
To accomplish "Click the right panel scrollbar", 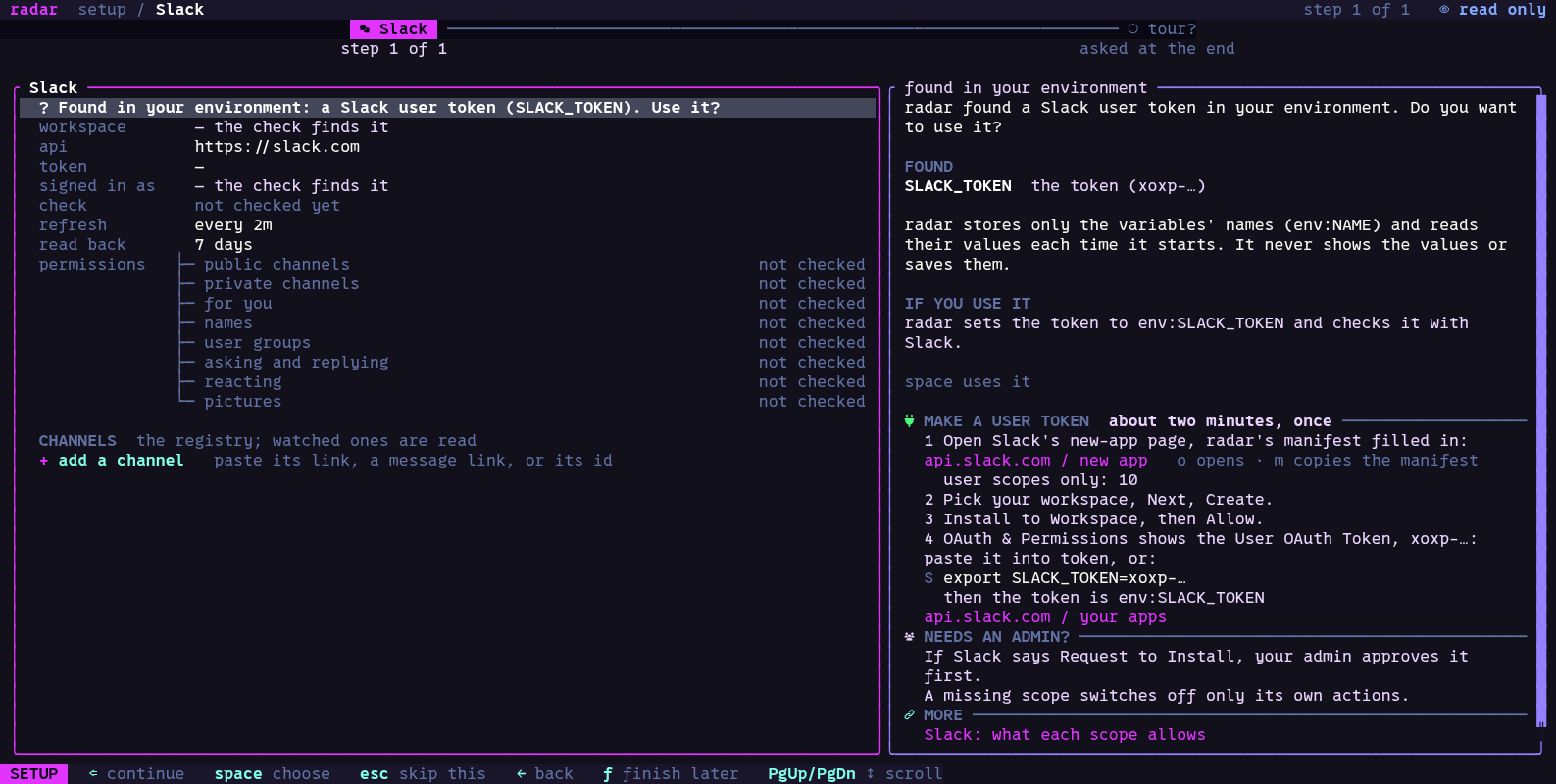I will (1541, 411).
